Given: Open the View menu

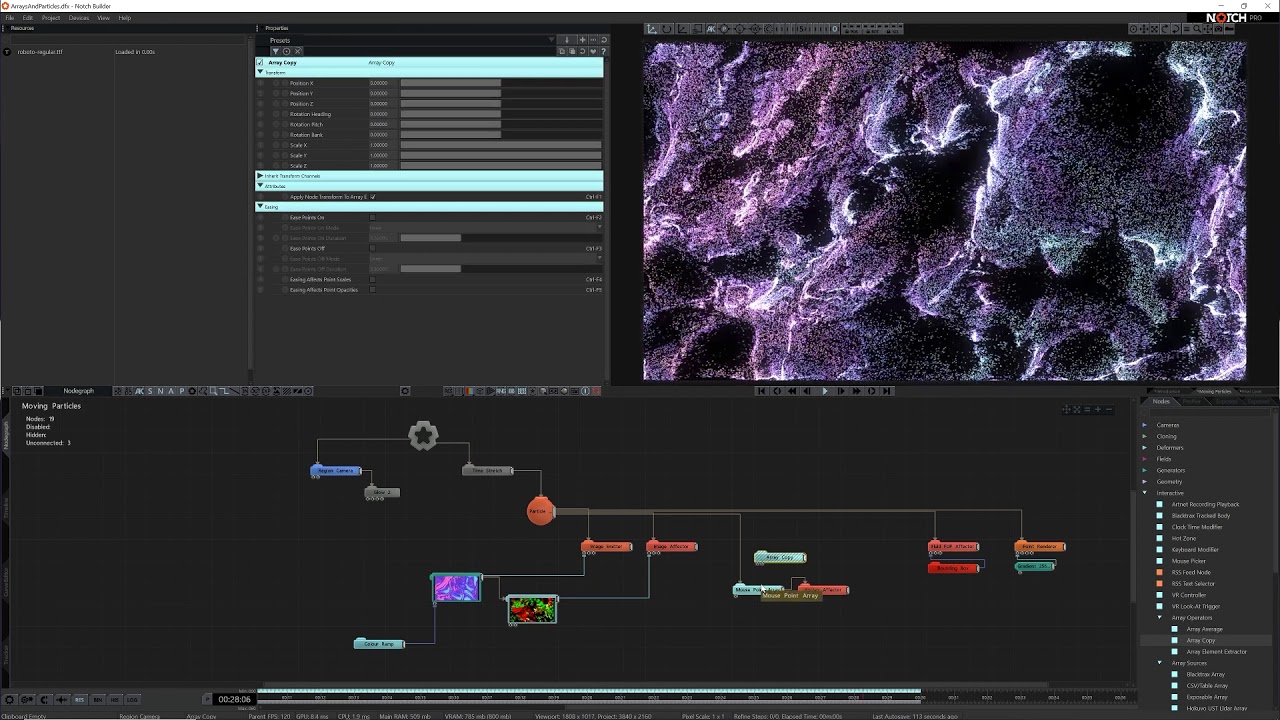Looking at the screenshot, I should 103,18.
